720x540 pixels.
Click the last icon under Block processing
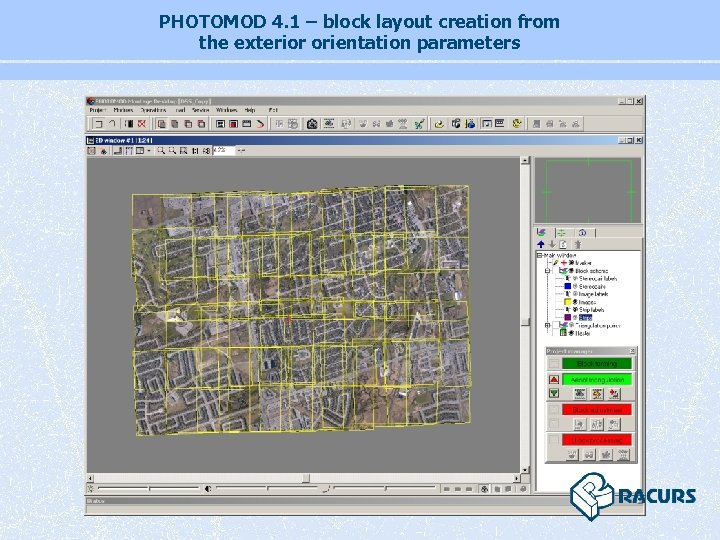pos(623,455)
